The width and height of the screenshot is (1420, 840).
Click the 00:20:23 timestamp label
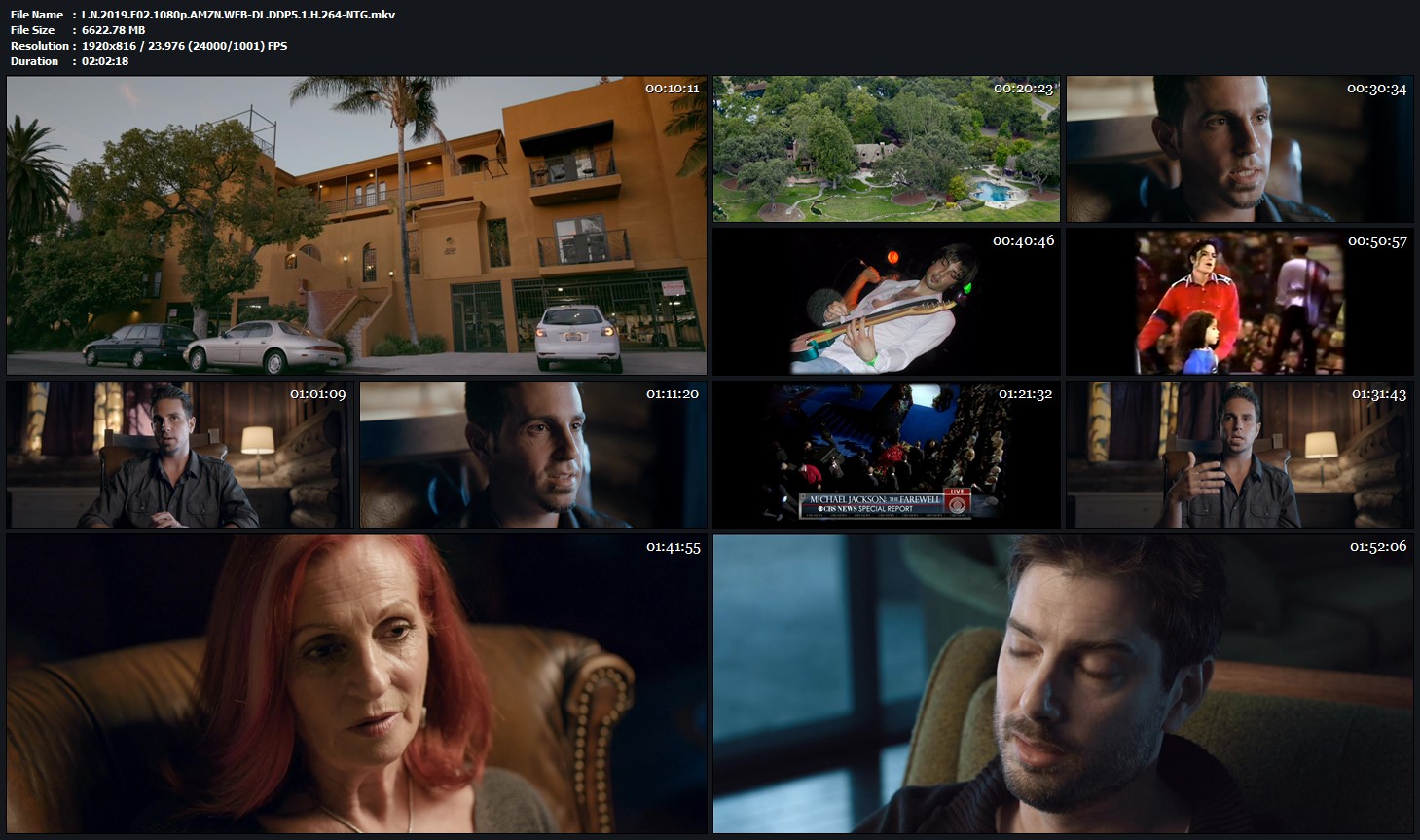1023,89
